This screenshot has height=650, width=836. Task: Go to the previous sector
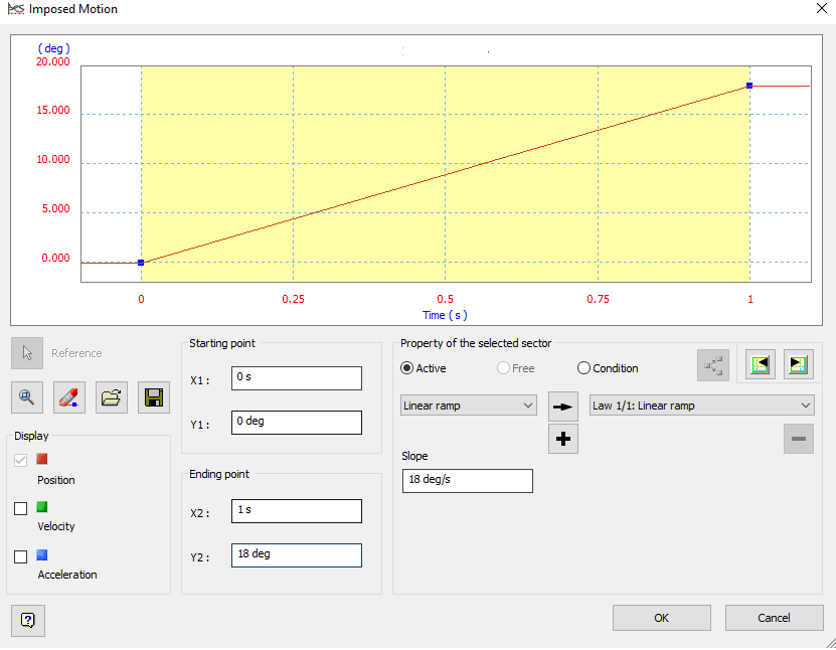pyautogui.click(x=759, y=364)
